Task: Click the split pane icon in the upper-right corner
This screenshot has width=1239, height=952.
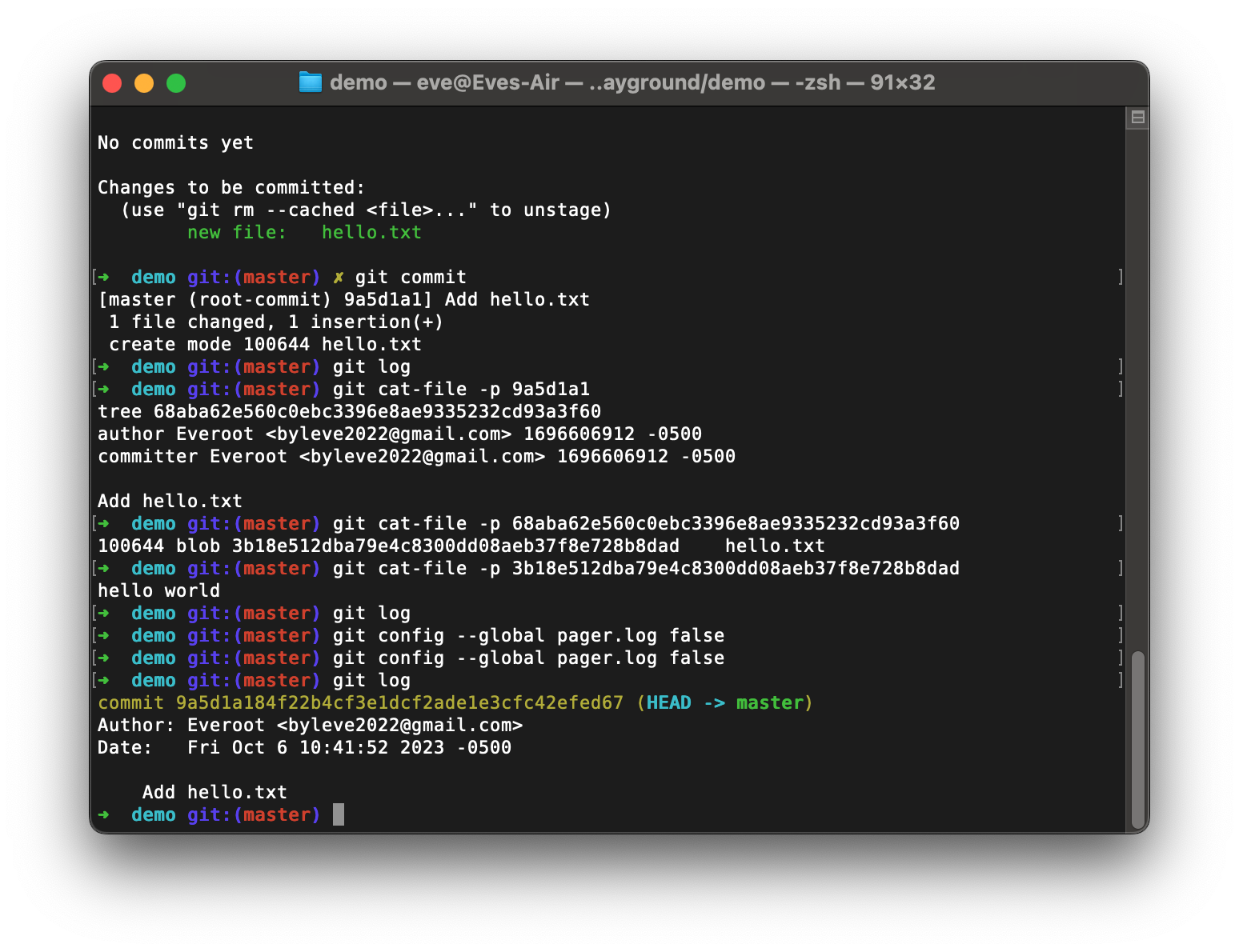Action: click(x=1137, y=117)
